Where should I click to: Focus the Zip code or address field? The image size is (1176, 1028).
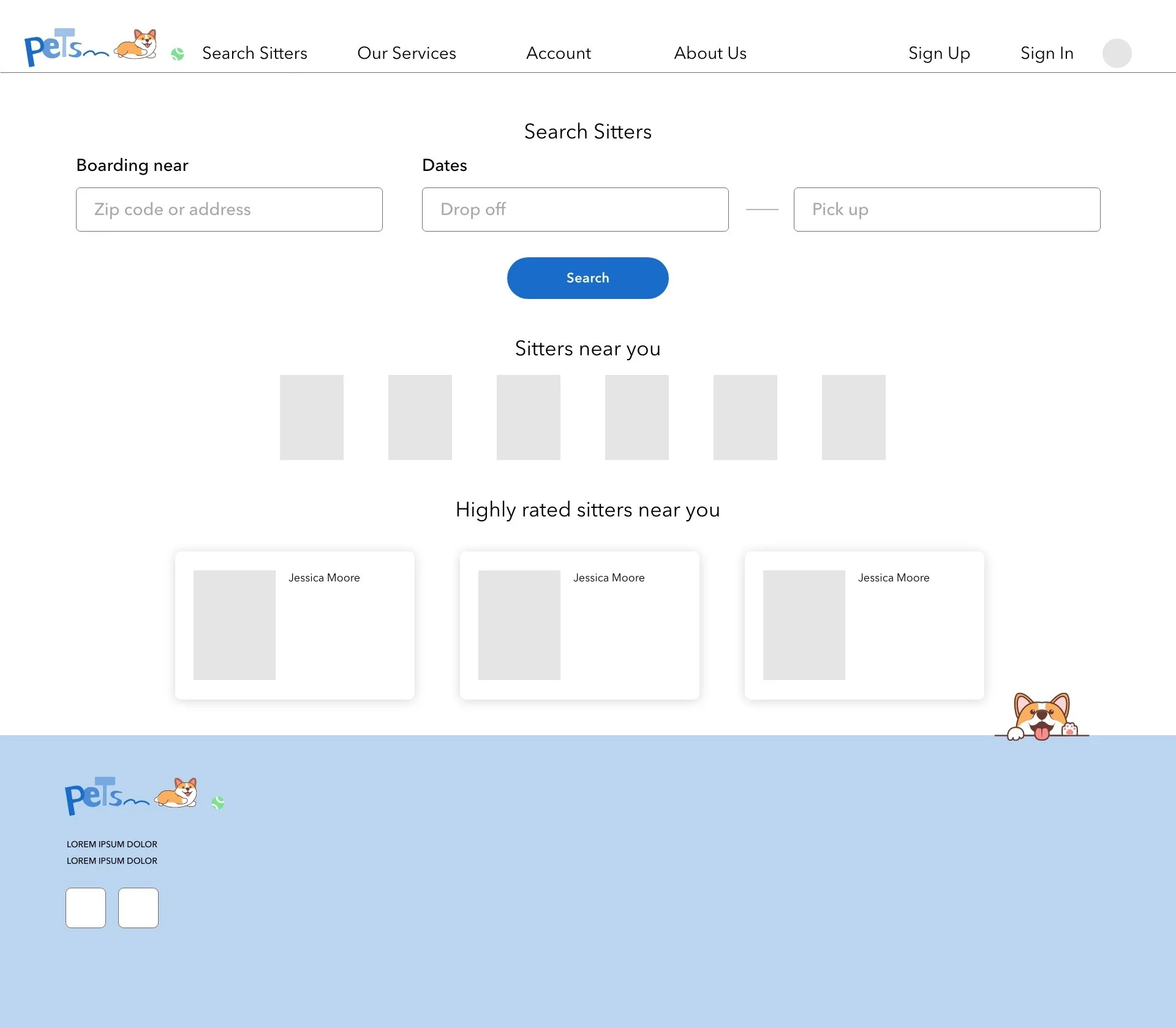tap(229, 210)
